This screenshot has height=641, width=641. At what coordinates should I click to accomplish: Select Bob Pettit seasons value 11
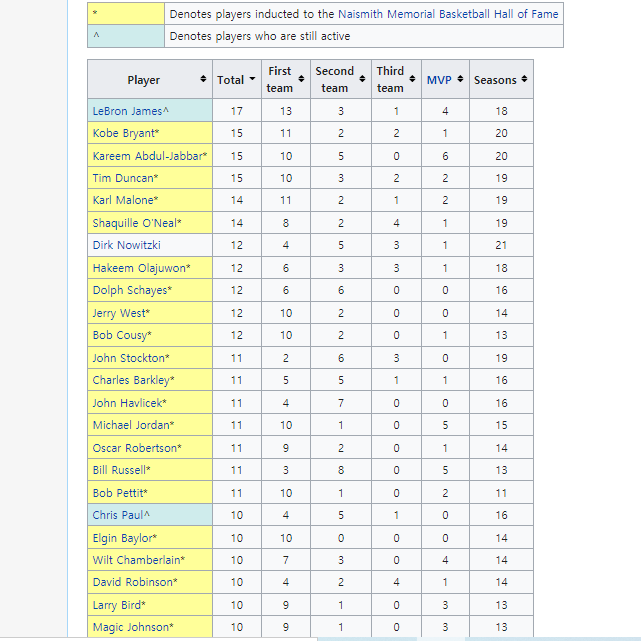(x=501, y=493)
